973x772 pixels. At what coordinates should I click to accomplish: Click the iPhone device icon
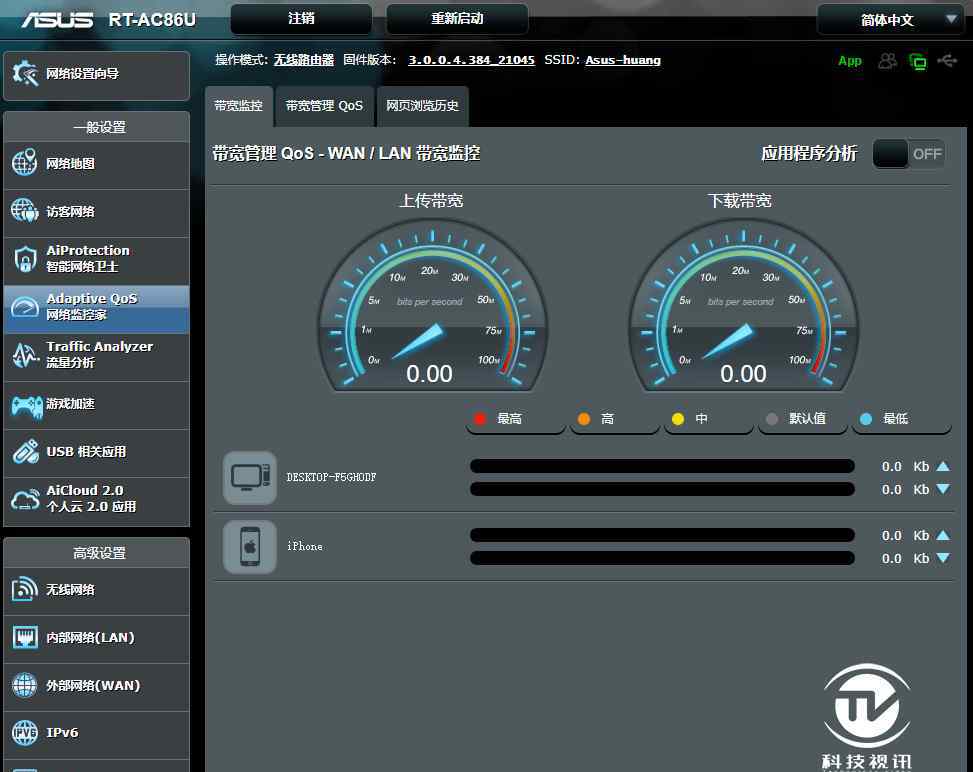tap(249, 547)
